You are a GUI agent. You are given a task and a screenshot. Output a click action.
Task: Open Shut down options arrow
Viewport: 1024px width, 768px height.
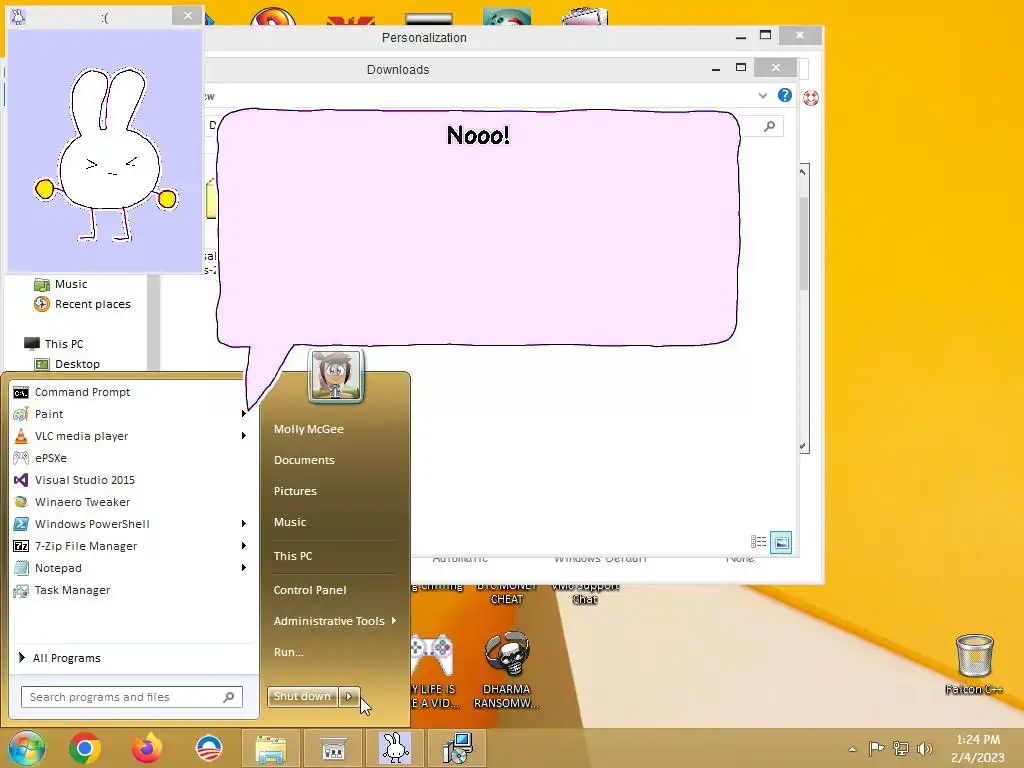click(349, 696)
